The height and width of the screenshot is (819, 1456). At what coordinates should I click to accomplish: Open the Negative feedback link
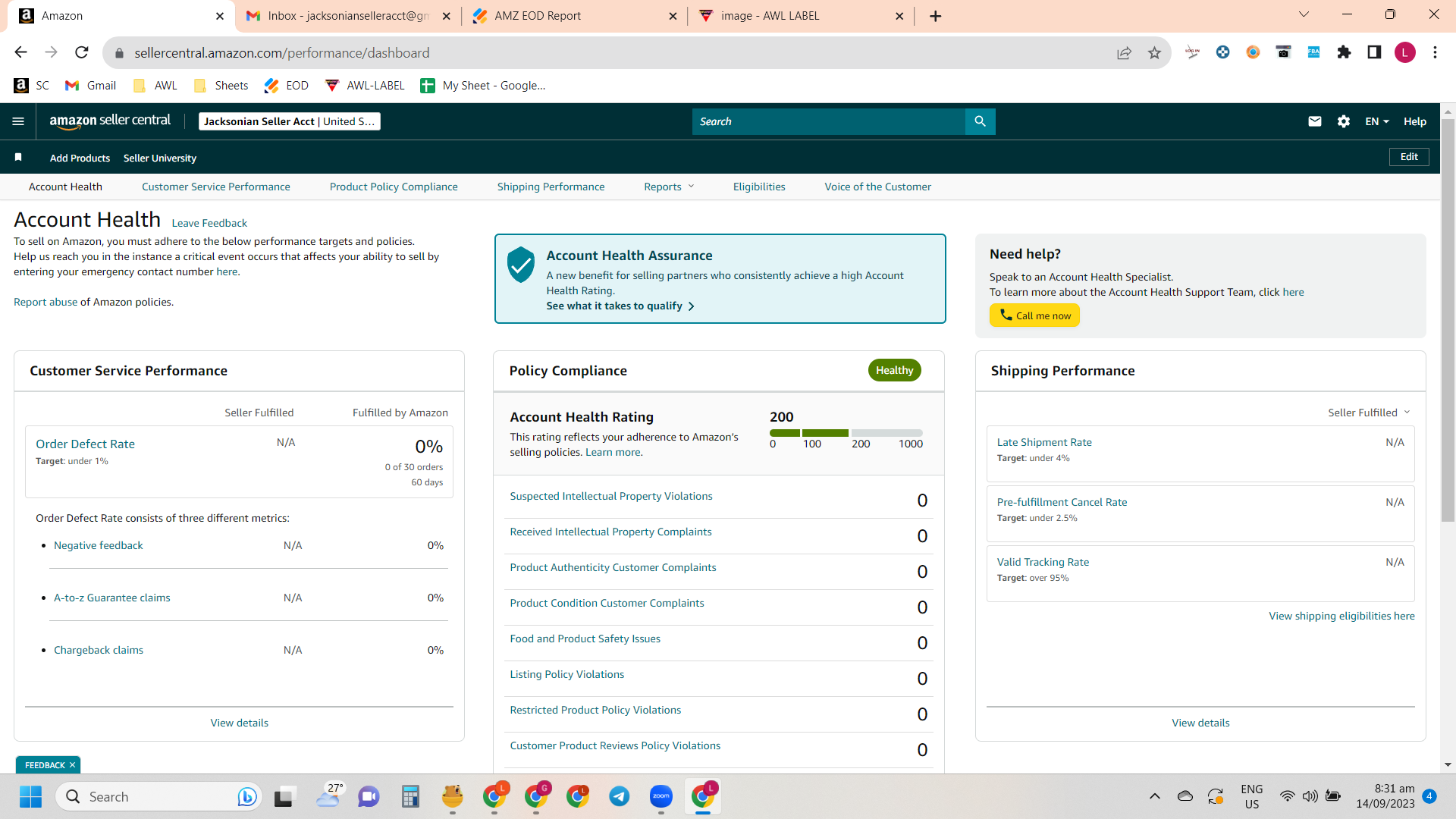(x=98, y=545)
